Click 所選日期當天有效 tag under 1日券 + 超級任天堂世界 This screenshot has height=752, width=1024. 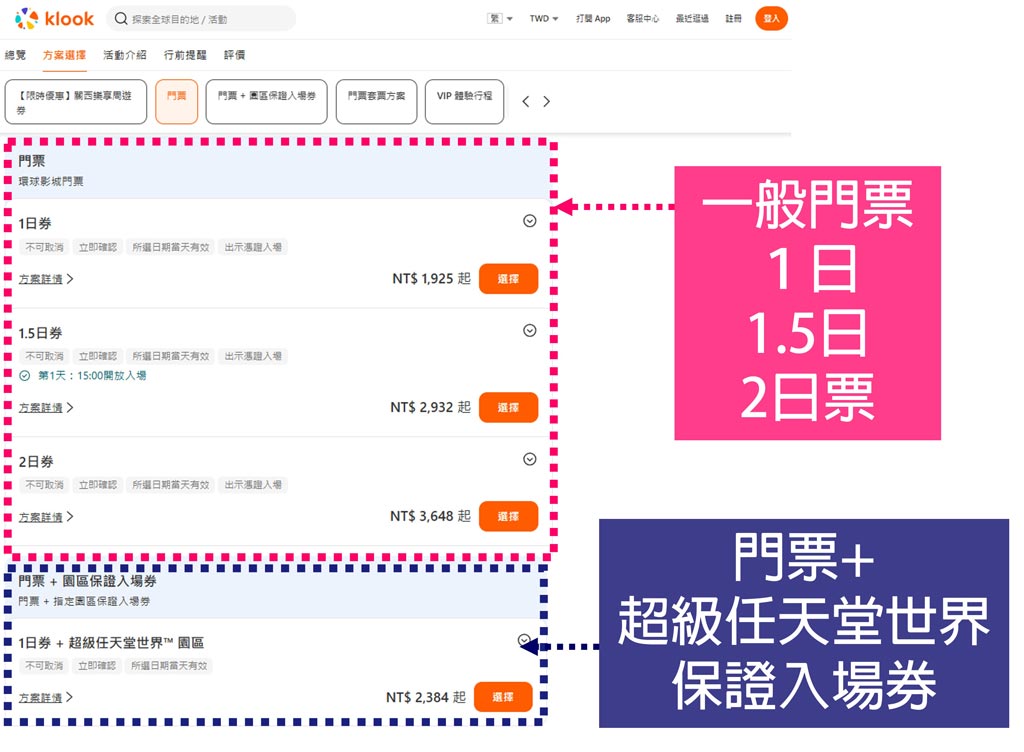click(x=169, y=666)
